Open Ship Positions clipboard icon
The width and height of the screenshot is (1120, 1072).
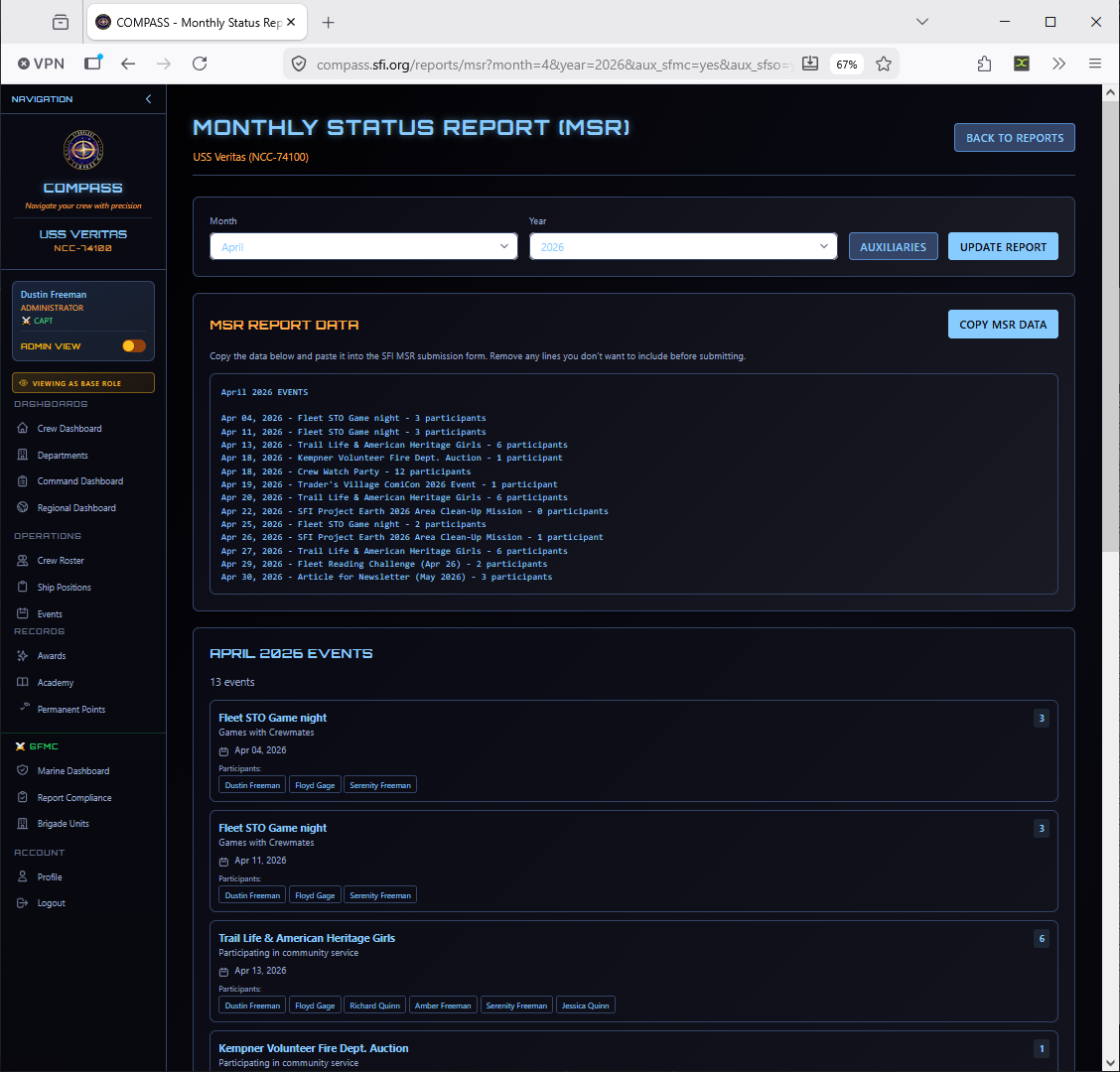tap(22, 587)
